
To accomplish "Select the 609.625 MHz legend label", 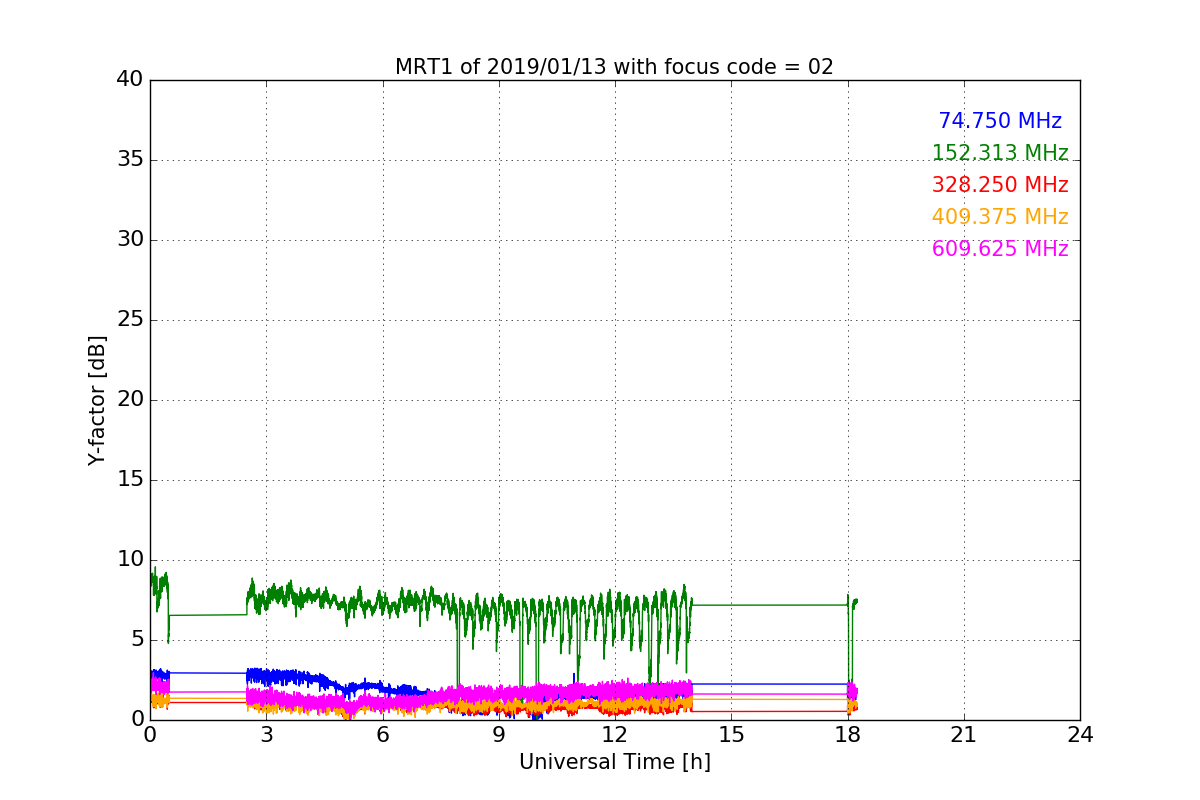I will (1000, 249).
